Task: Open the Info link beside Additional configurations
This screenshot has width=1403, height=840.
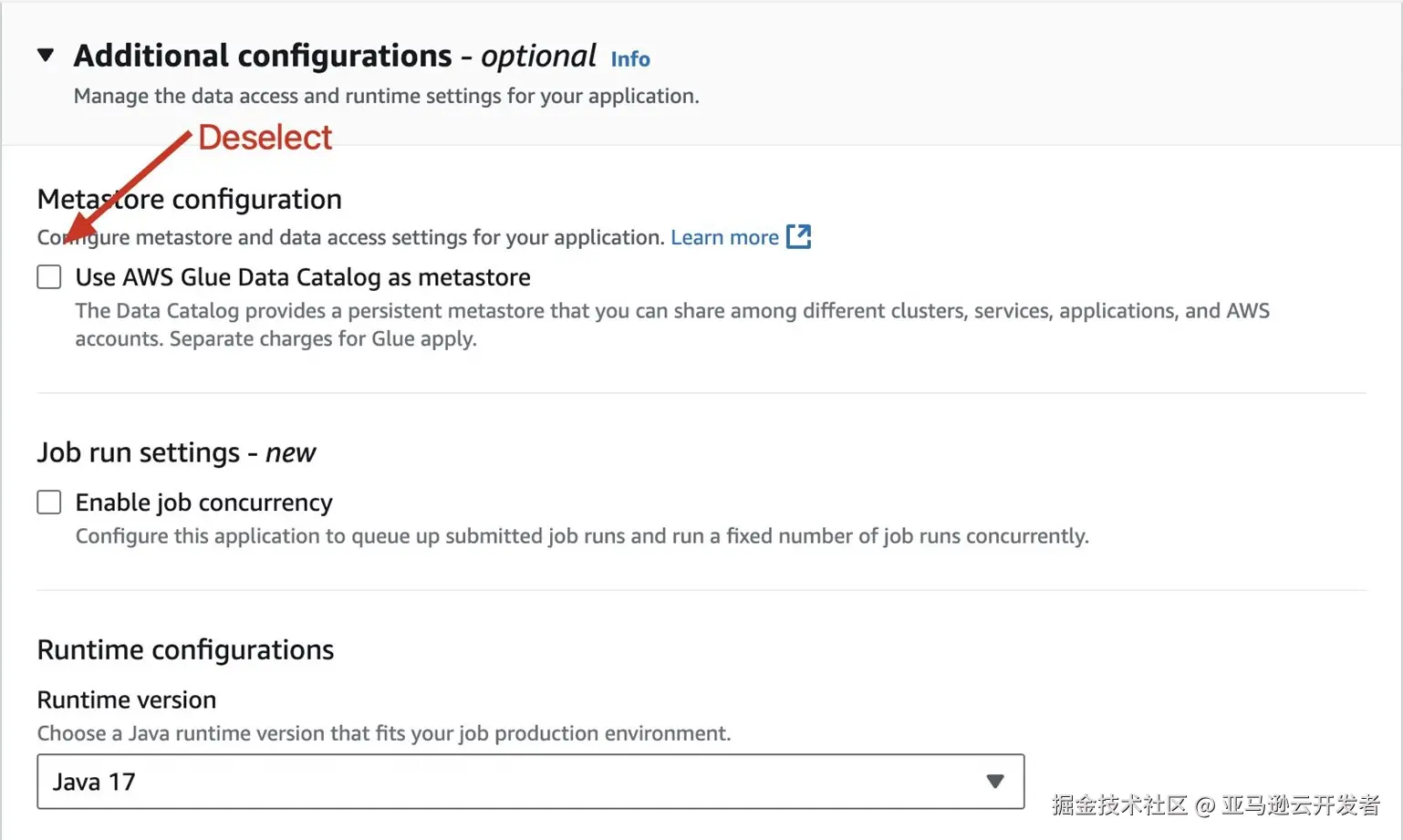Action: pos(629,59)
